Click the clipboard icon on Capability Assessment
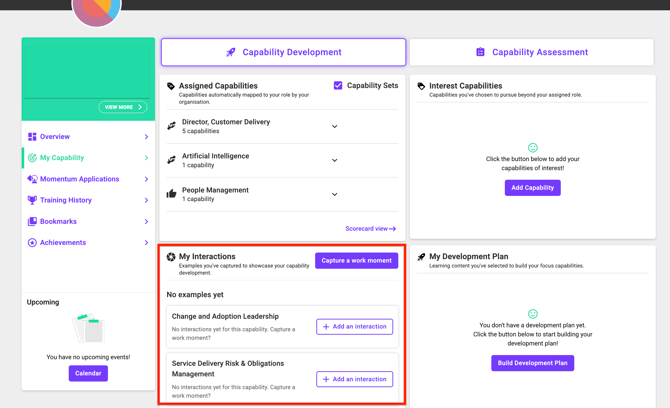 click(x=480, y=52)
